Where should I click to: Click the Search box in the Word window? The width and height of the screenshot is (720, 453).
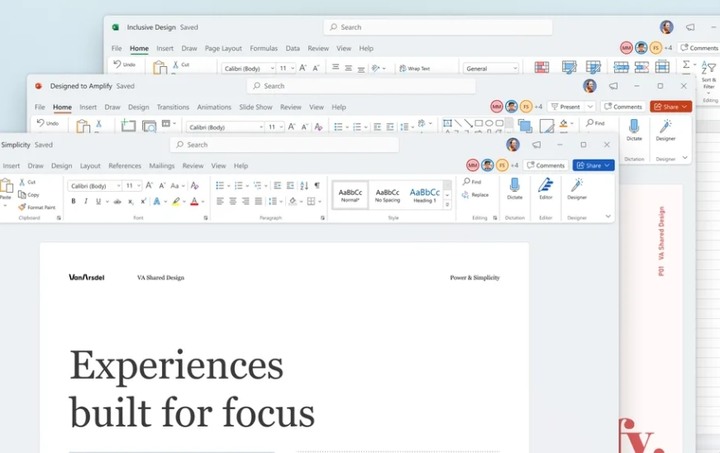click(285, 145)
